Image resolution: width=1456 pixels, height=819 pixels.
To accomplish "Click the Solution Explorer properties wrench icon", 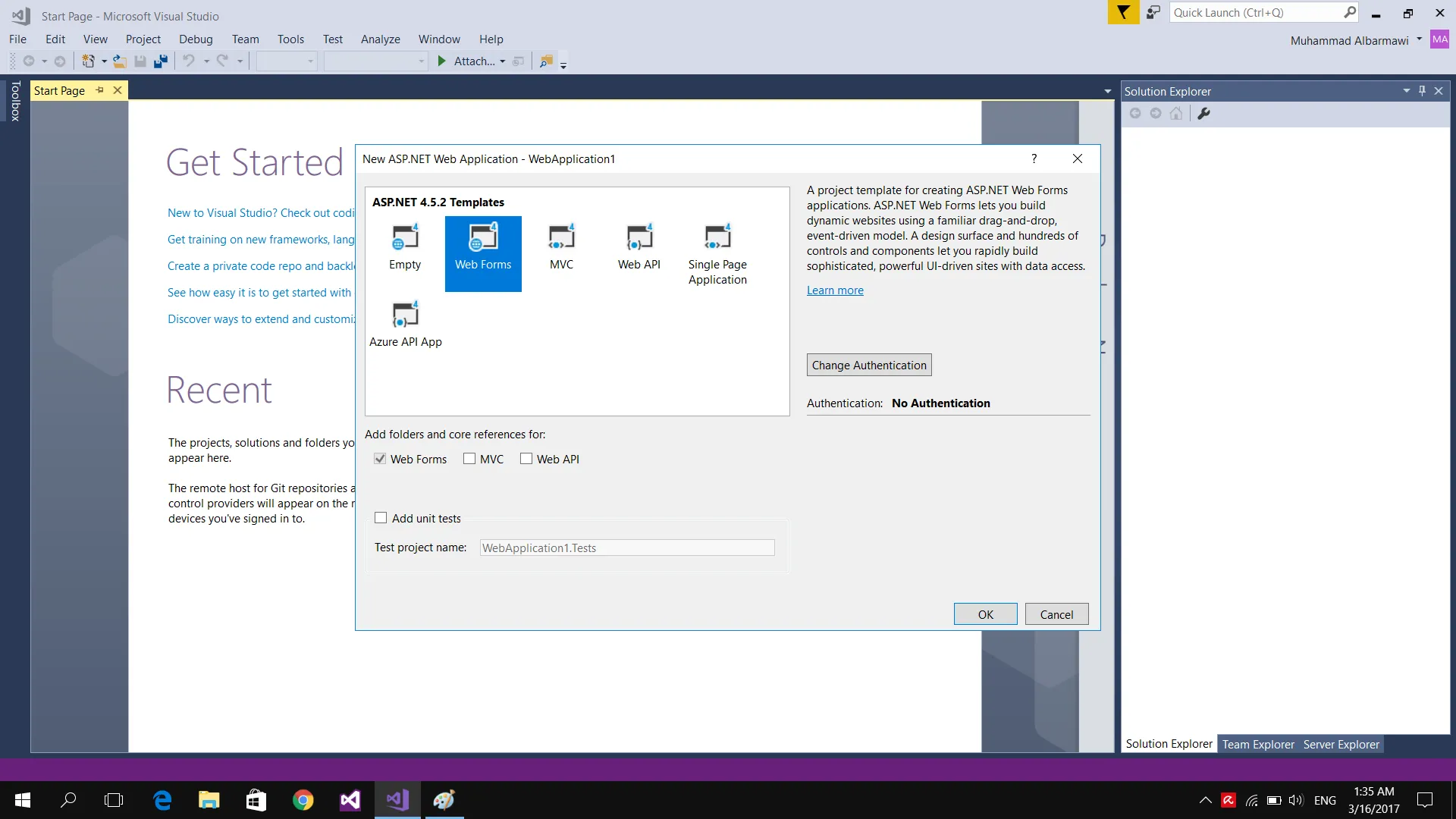I will pyautogui.click(x=1203, y=114).
